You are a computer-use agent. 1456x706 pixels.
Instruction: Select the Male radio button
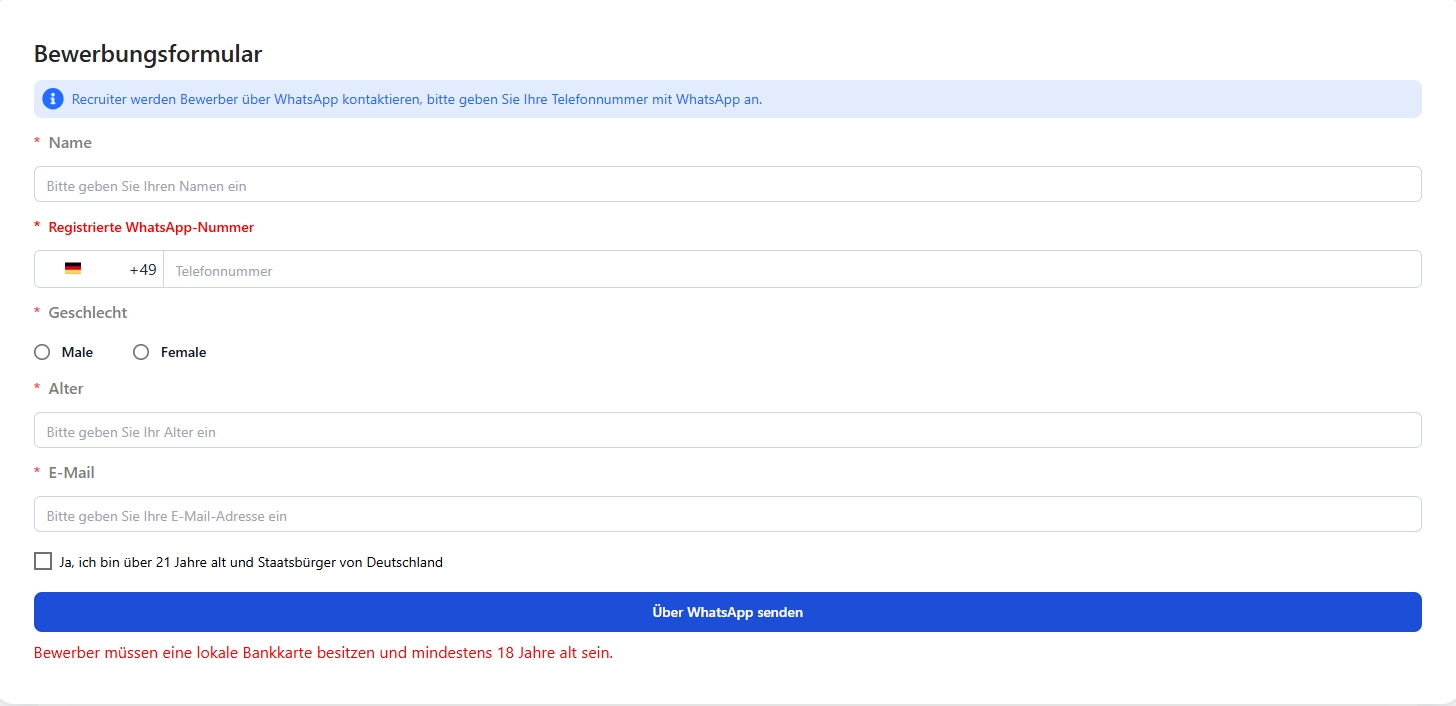42,352
